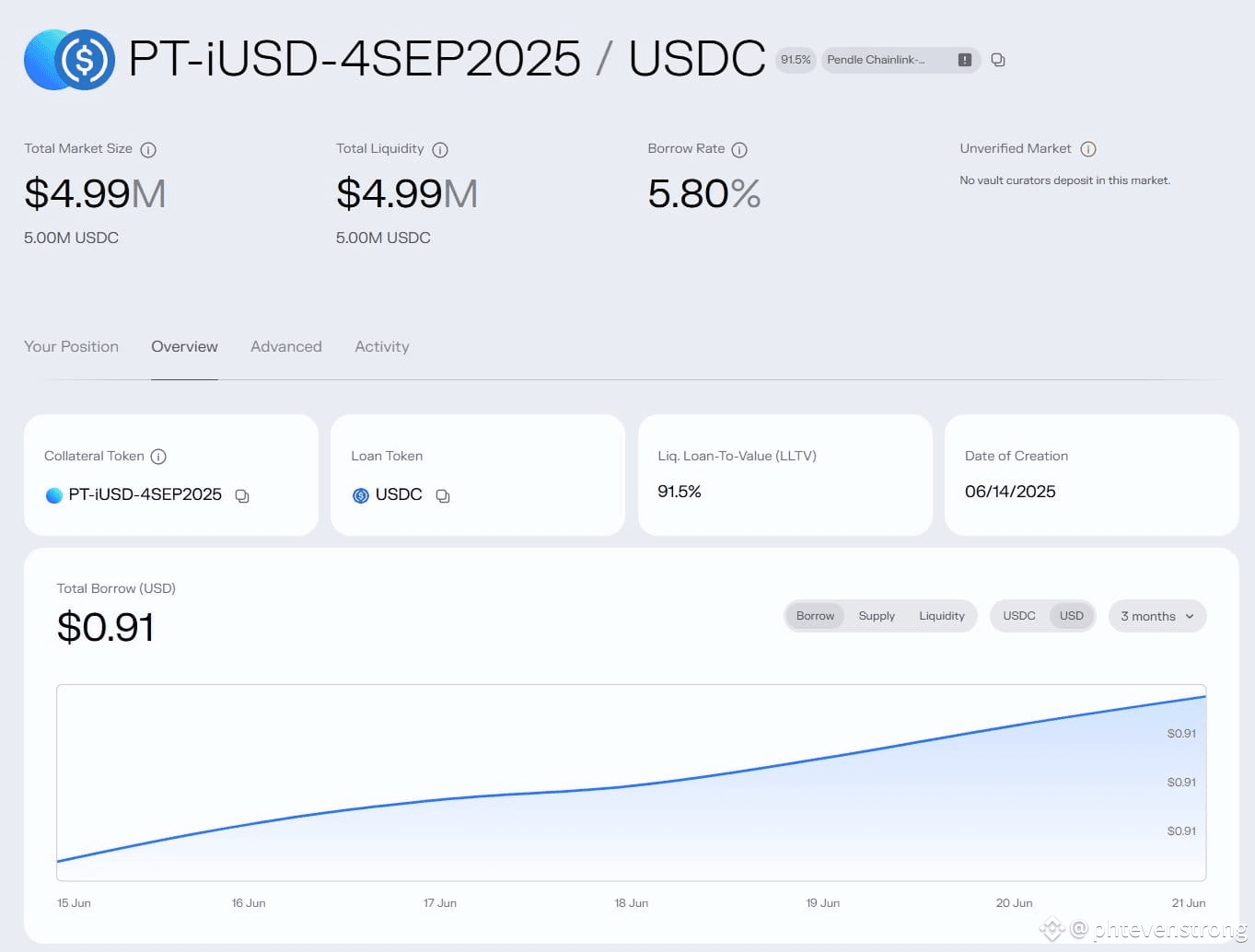Expand the 3 months time range dropdown
The width and height of the screenshot is (1255, 952).
point(1157,616)
